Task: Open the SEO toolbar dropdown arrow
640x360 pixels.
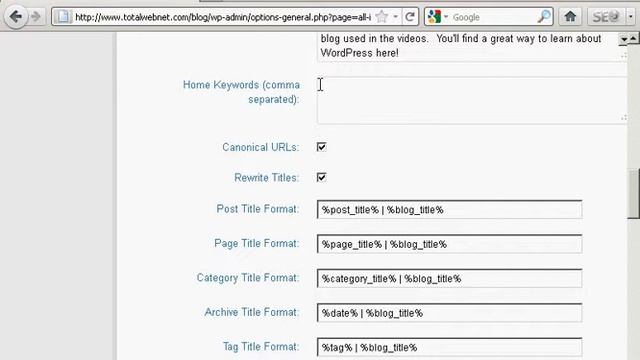Action: (x=631, y=17)
